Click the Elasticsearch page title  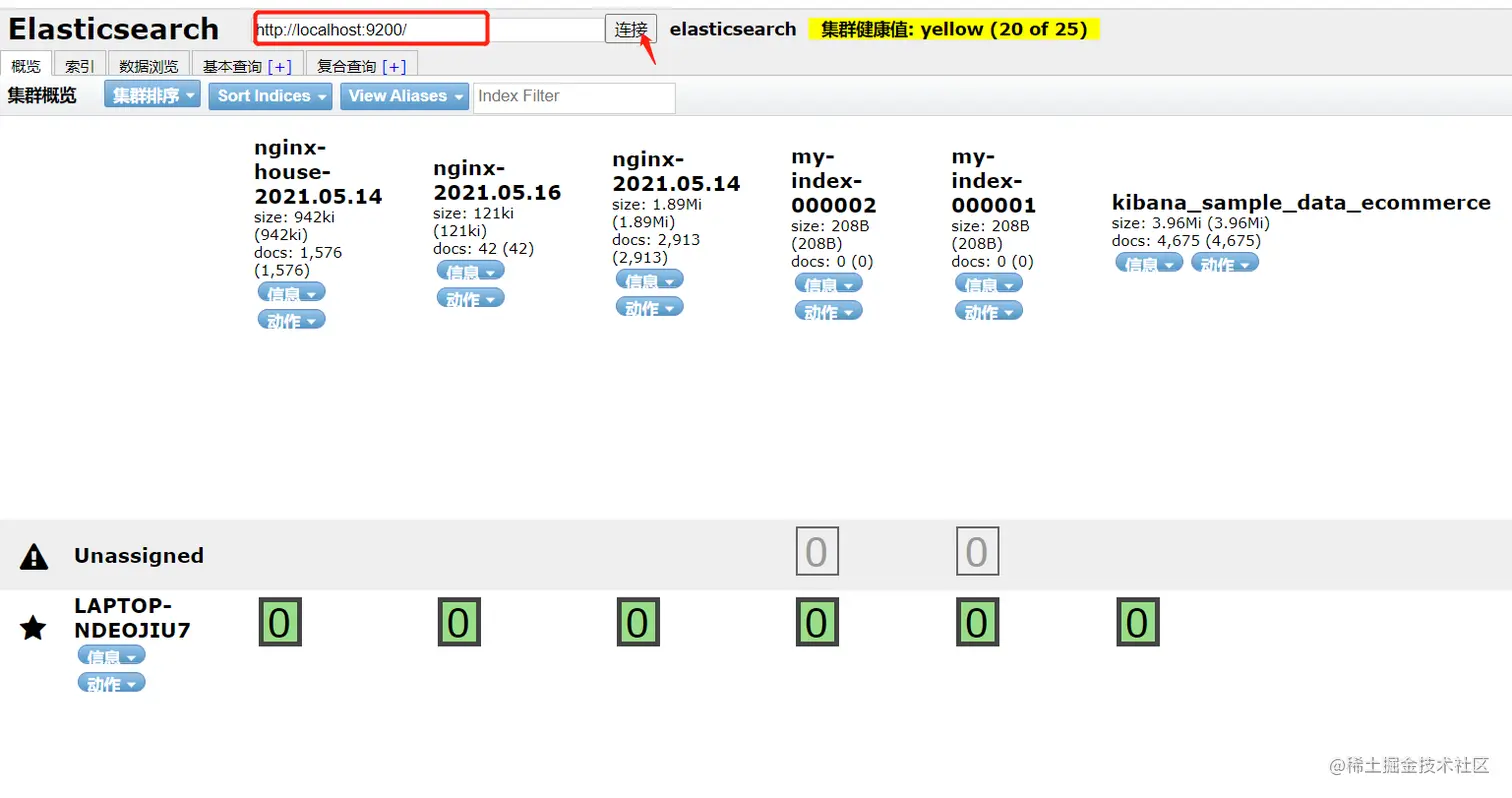(x=113, y=29)
